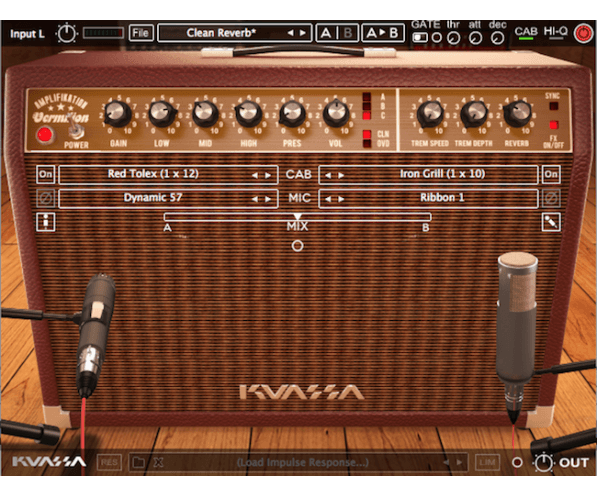This screenshot has height=497, width=597.
Task: Click the red plugin power button
Action: (584, 34)
